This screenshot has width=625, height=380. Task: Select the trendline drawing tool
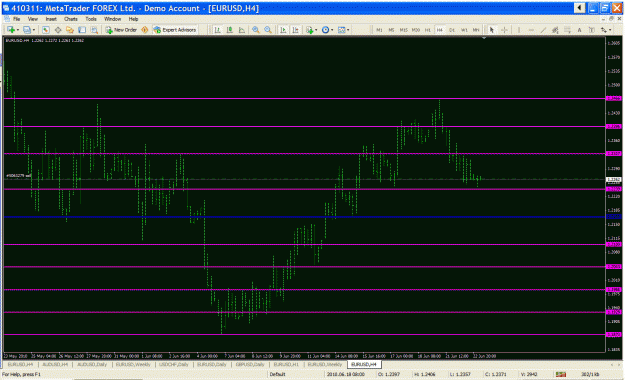(x=543, y=30)
